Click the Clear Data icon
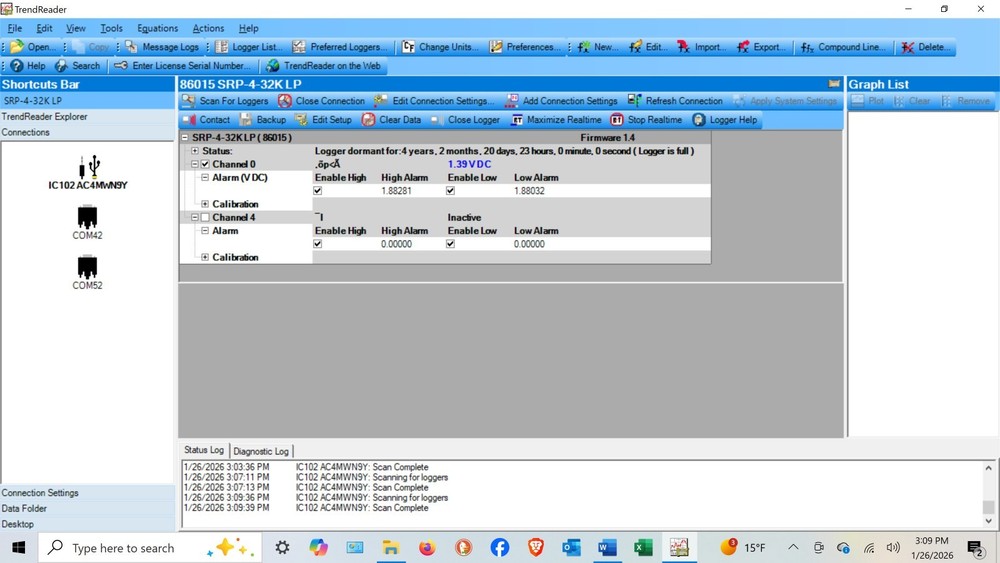This screenshot has width=1000, height=563. [369, 120]
